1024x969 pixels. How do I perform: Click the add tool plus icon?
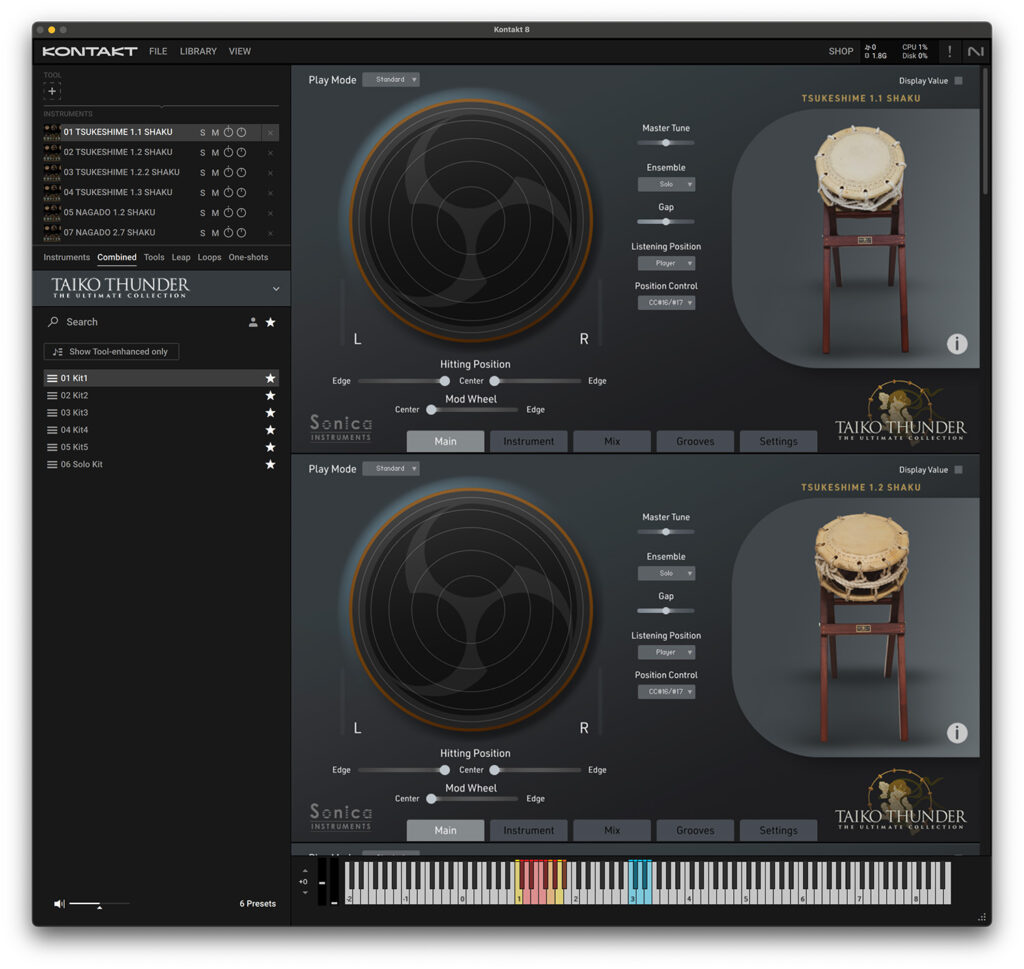click(52, 91)
